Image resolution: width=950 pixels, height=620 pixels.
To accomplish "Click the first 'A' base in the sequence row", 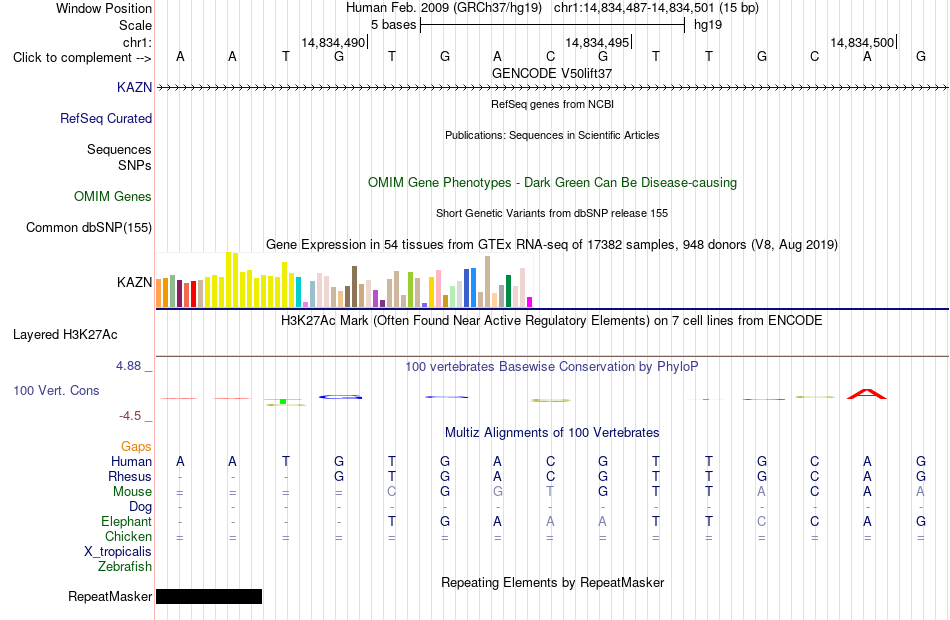I will click(180, 56).
